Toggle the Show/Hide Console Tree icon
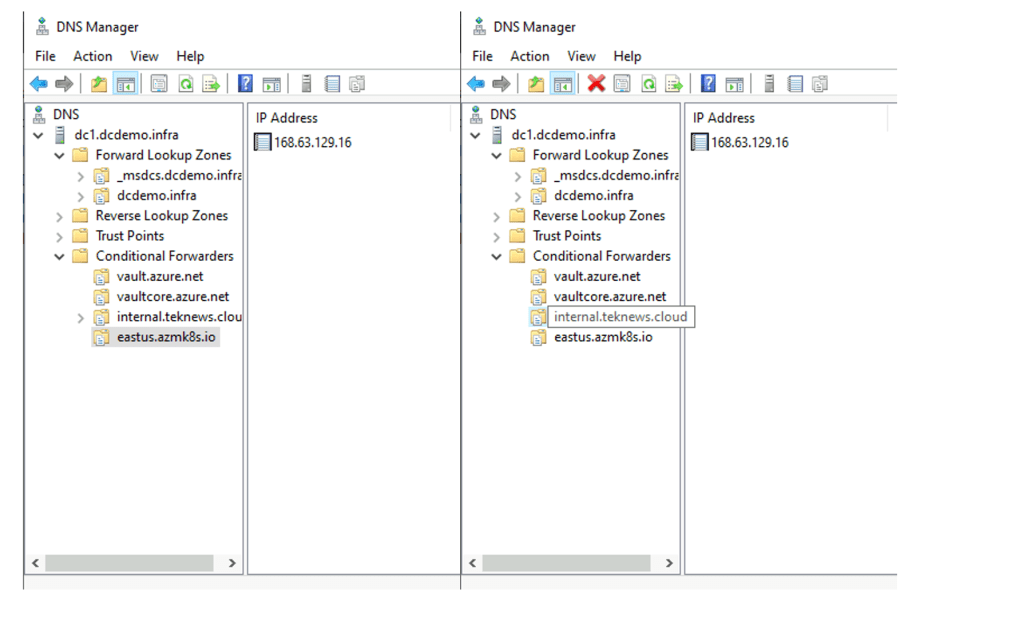The image size is (1023, 625). tap(124, 83)
